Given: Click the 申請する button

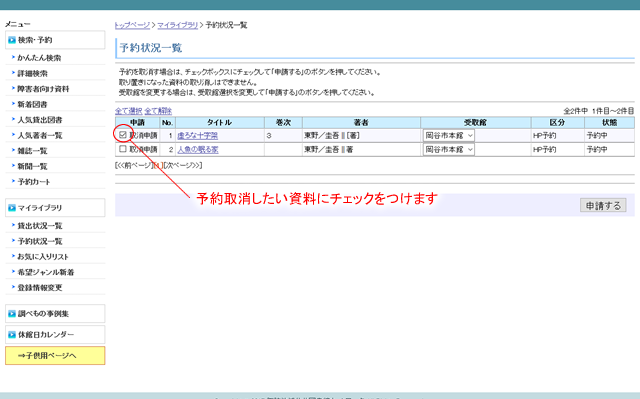Looking at the screenshot, I should tap(603, 205).
